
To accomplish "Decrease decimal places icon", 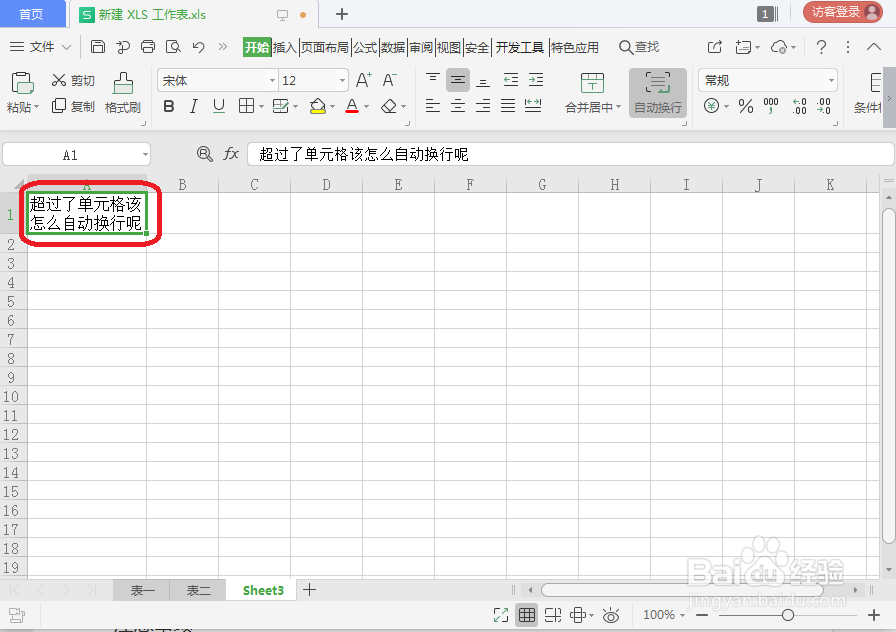I will point(823,106).
